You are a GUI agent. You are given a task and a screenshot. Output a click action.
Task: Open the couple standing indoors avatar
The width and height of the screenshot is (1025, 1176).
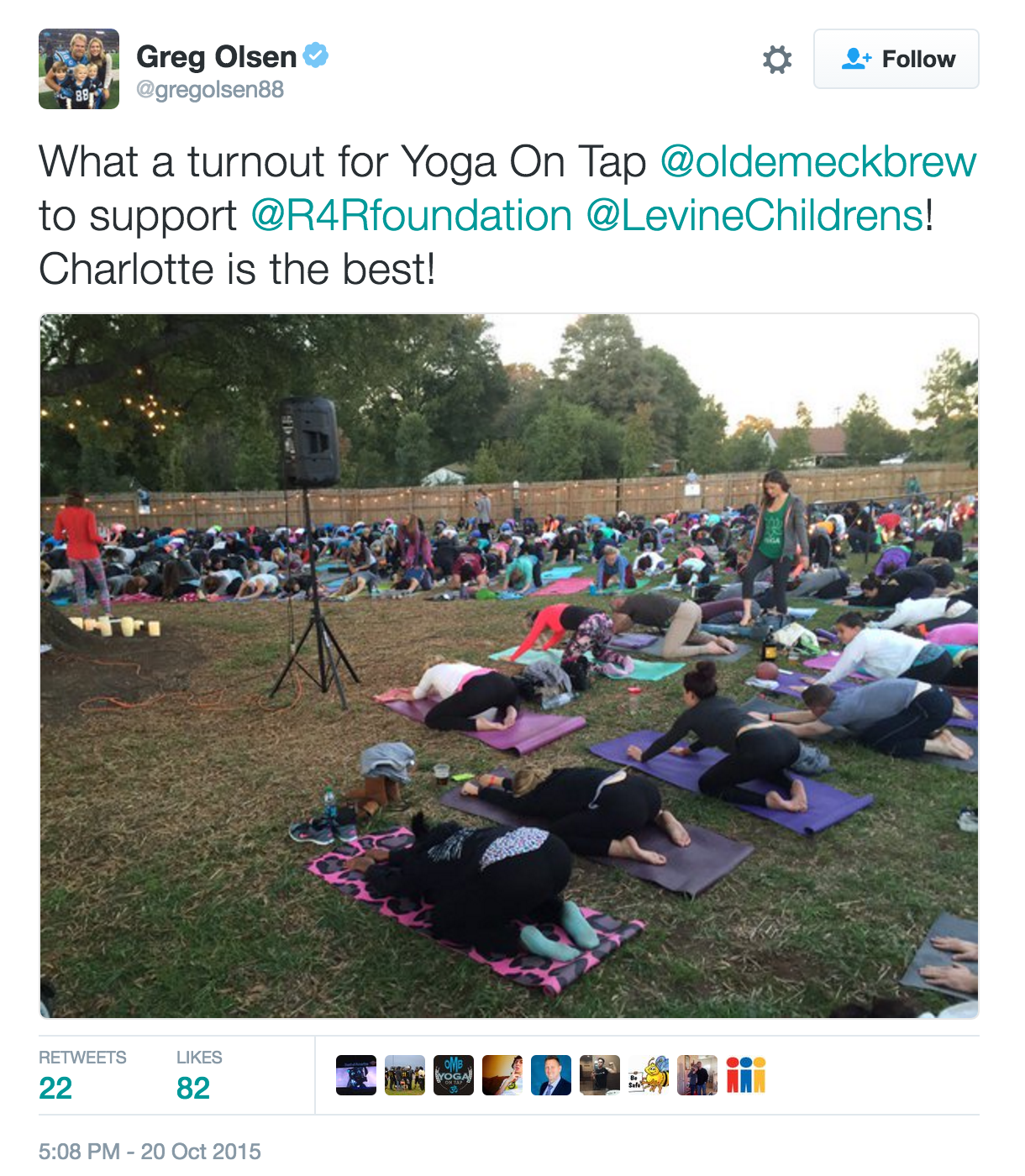tap(697, 1075)
